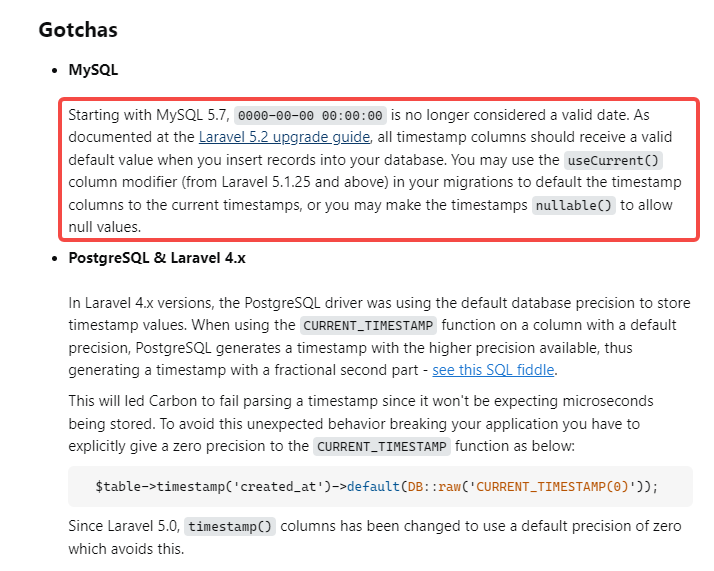The height and width of the screenshot is (571, 714).
Task: Click the 0000-00-00 00:00:00 inline code
Action: tap(310, 115)
